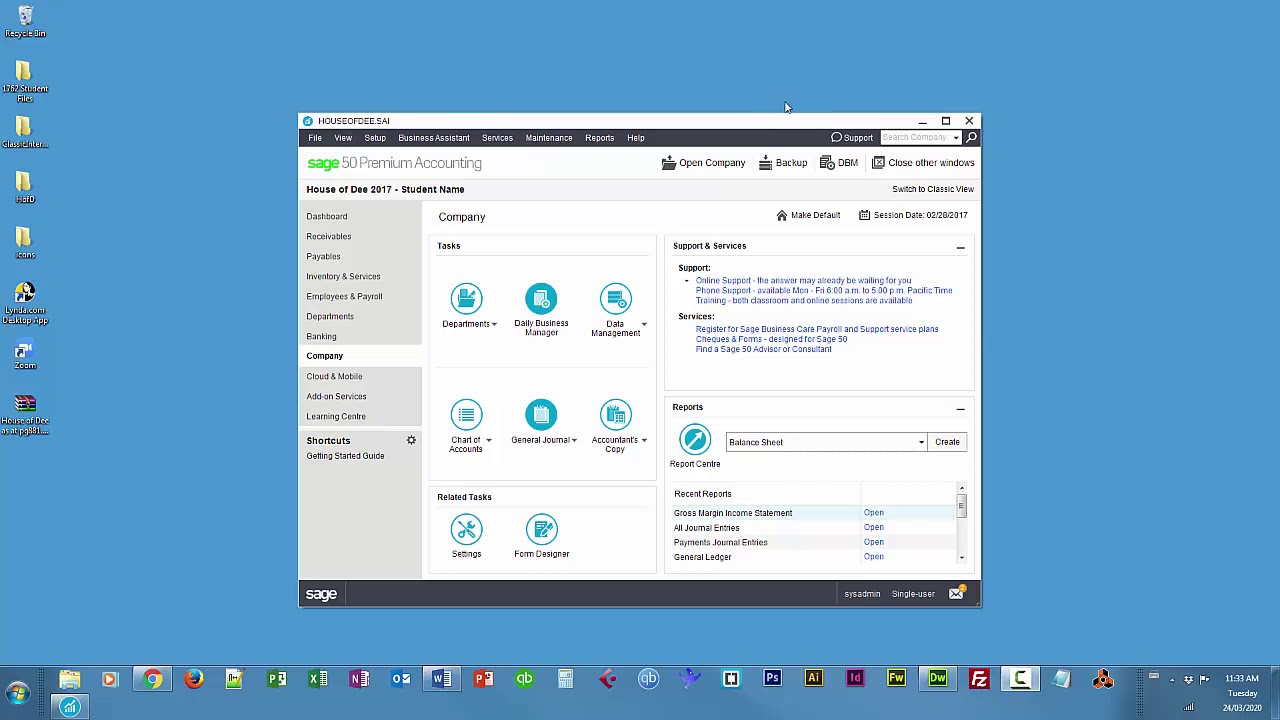
Task: Click the mail envelope icon in status bar
Action: [957, 594]
